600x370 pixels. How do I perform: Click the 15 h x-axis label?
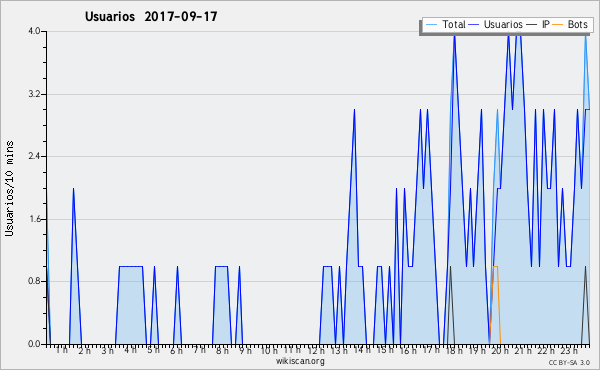[x=385, y=350]
